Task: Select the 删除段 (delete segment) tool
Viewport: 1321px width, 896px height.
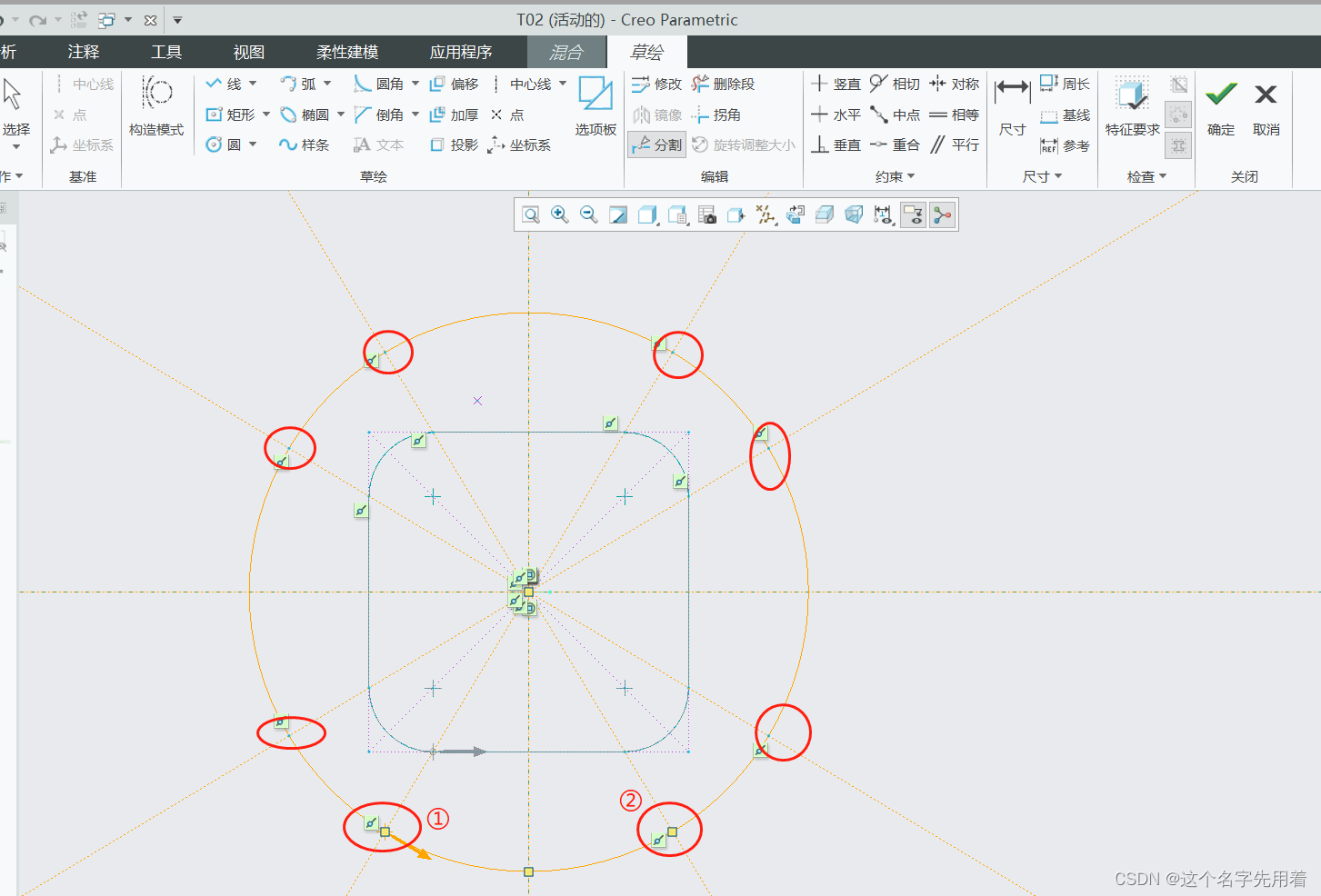Action: [723, 84]
